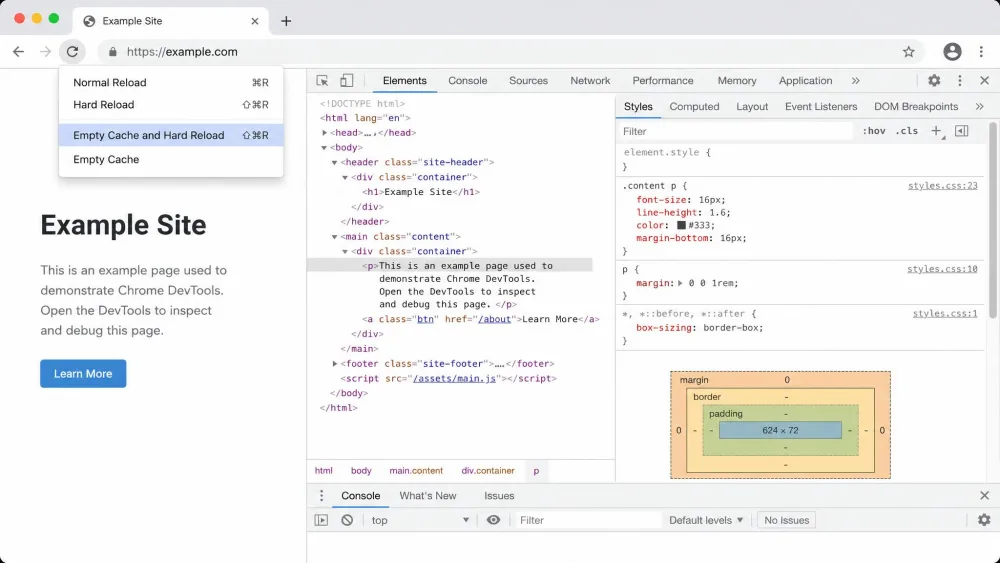The width and height of the screenshot is (1000, 563).
Task: Add new style rule plus icon
Action: coord(937,131)
